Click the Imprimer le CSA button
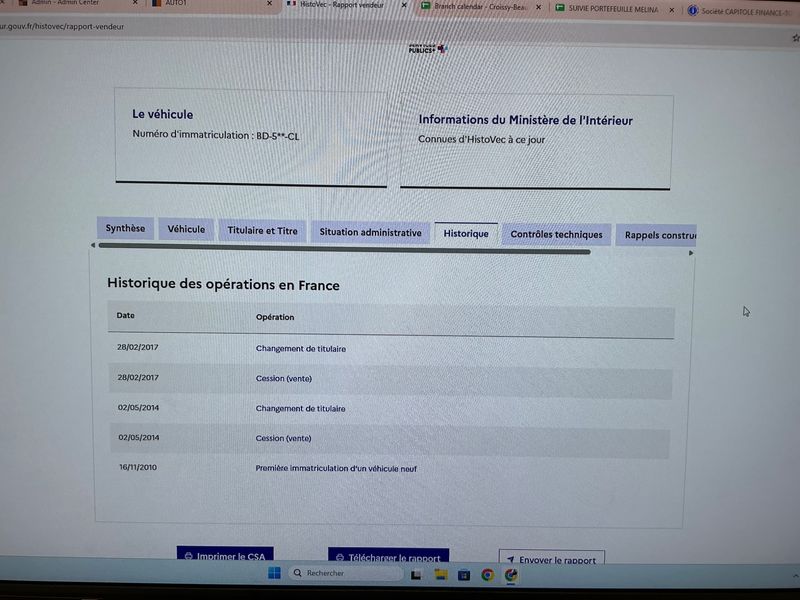The image size is (800, 600). (x=225, y=555)
